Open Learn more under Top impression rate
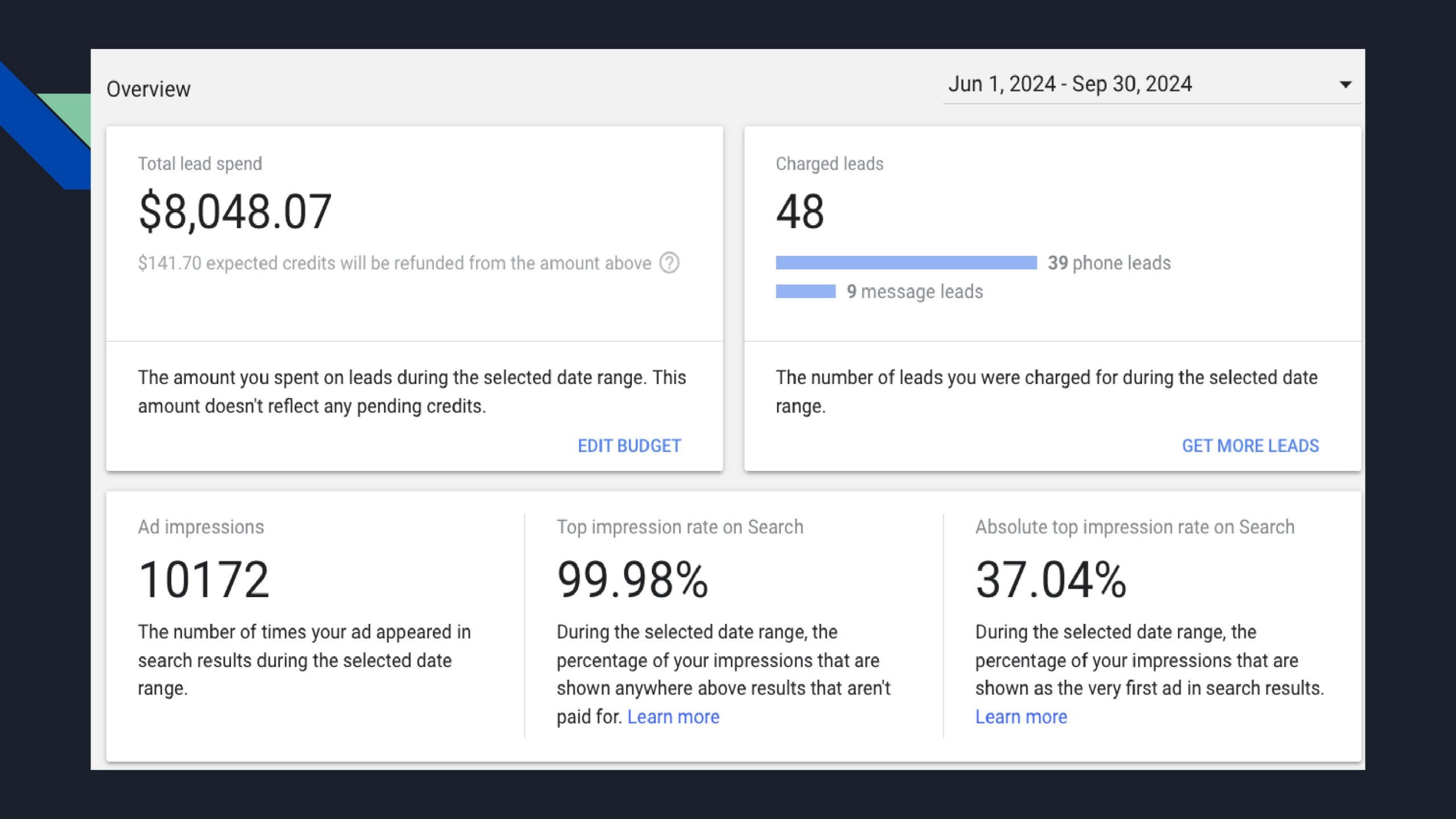Screen dimensions: 1456x819 coord(673,717)
